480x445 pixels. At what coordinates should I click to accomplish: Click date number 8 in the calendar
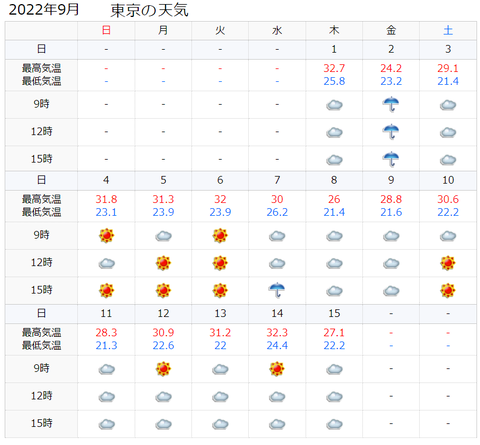334,180
